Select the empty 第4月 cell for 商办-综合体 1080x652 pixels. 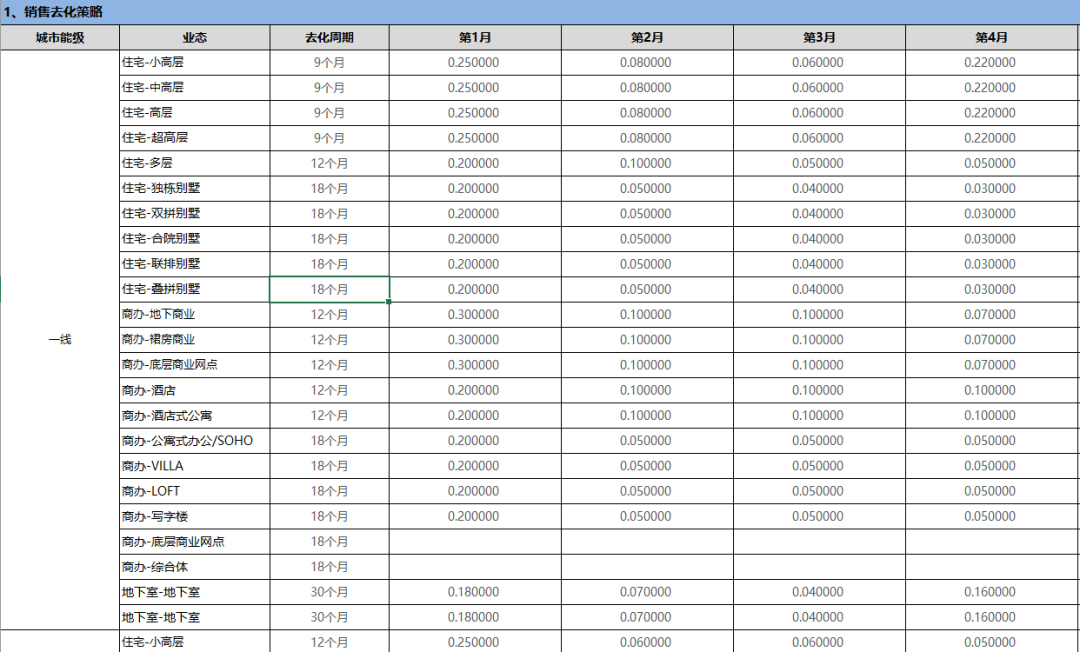click(993, 567)
